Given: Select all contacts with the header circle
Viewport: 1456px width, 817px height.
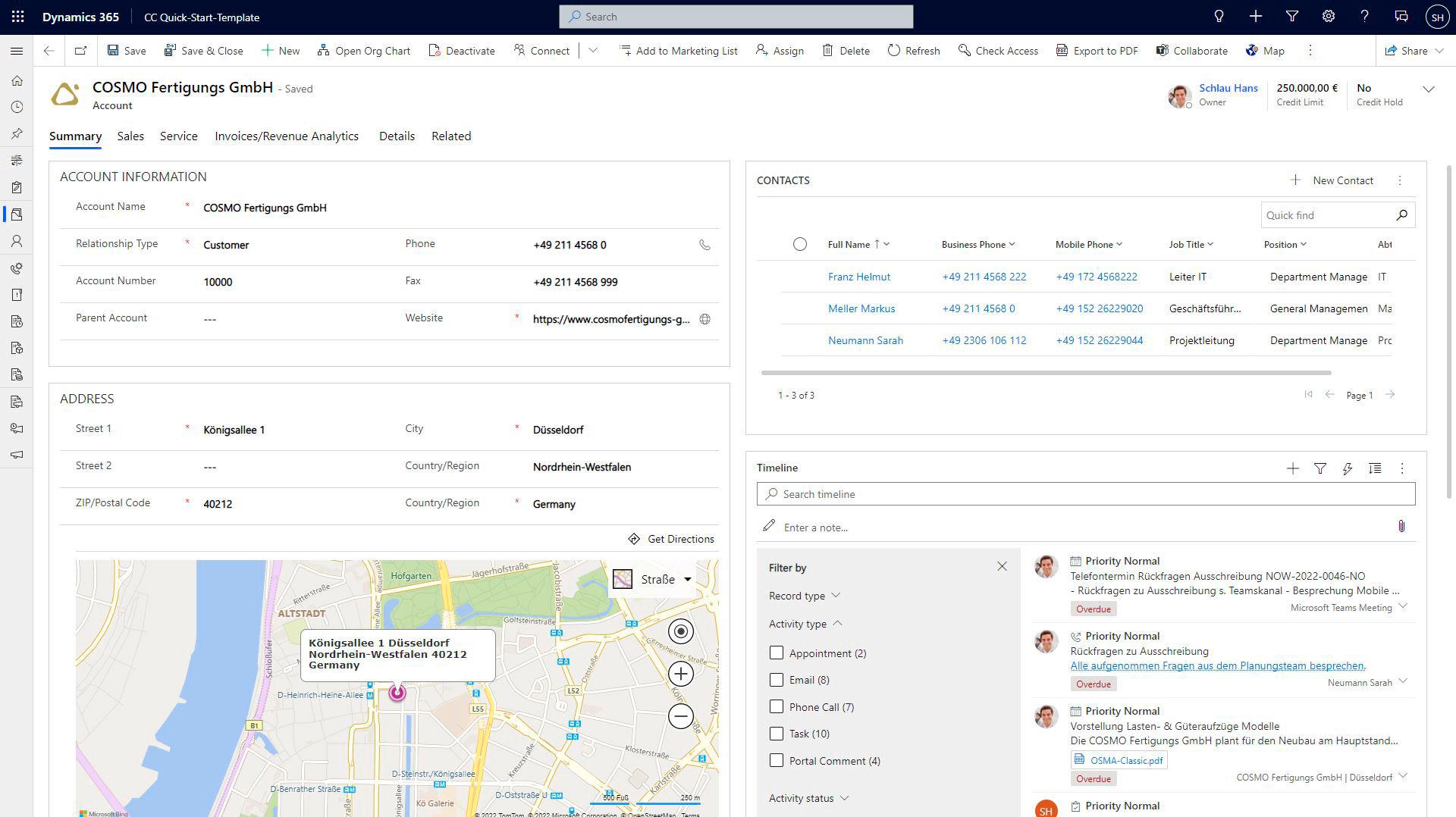Looking at the screenshot, I should (799, 244).
